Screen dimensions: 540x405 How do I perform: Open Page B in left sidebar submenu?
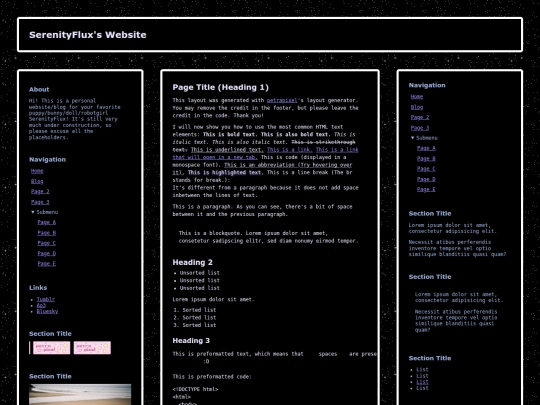[x=47, y=233]
